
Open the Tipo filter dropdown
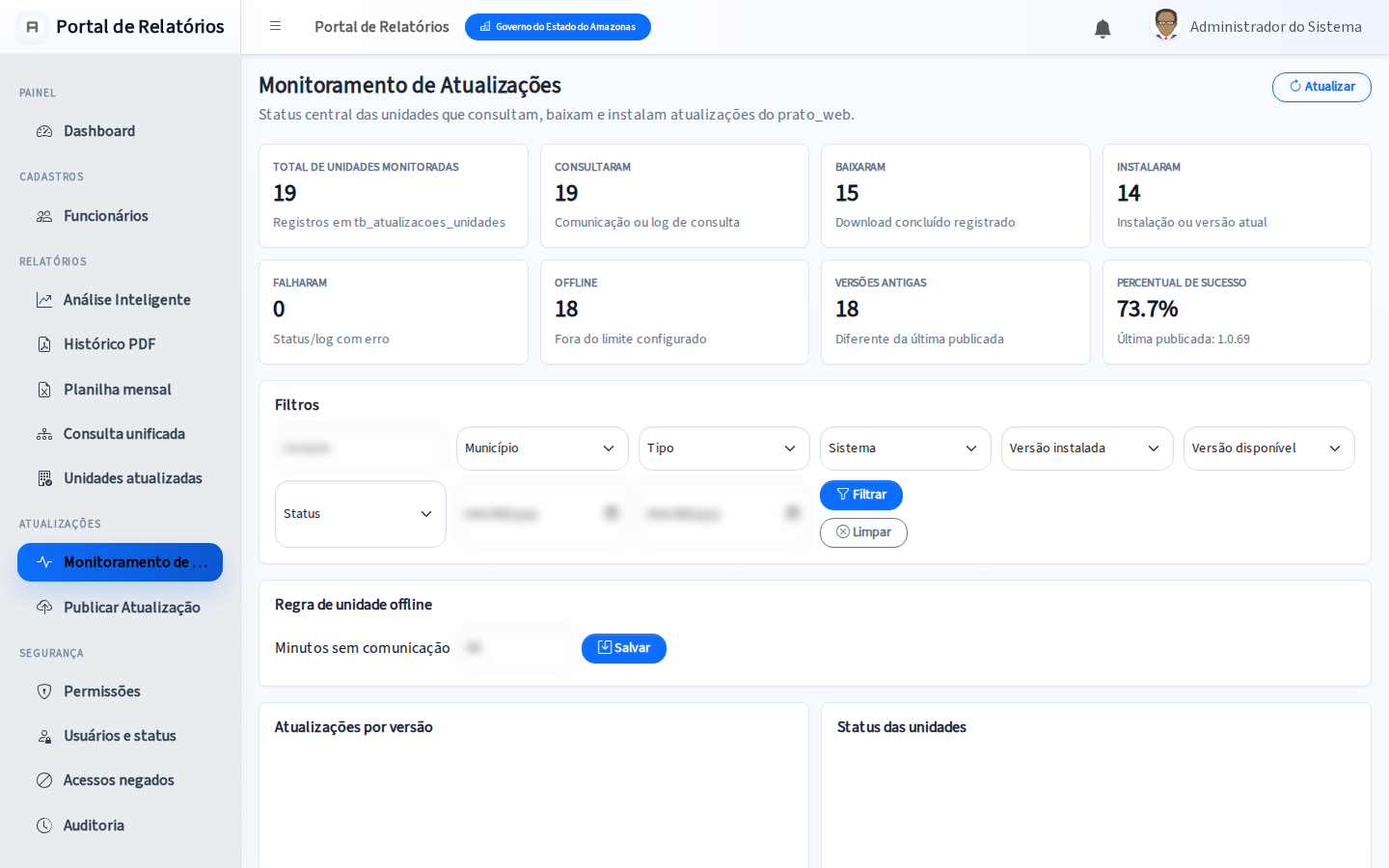723,448
